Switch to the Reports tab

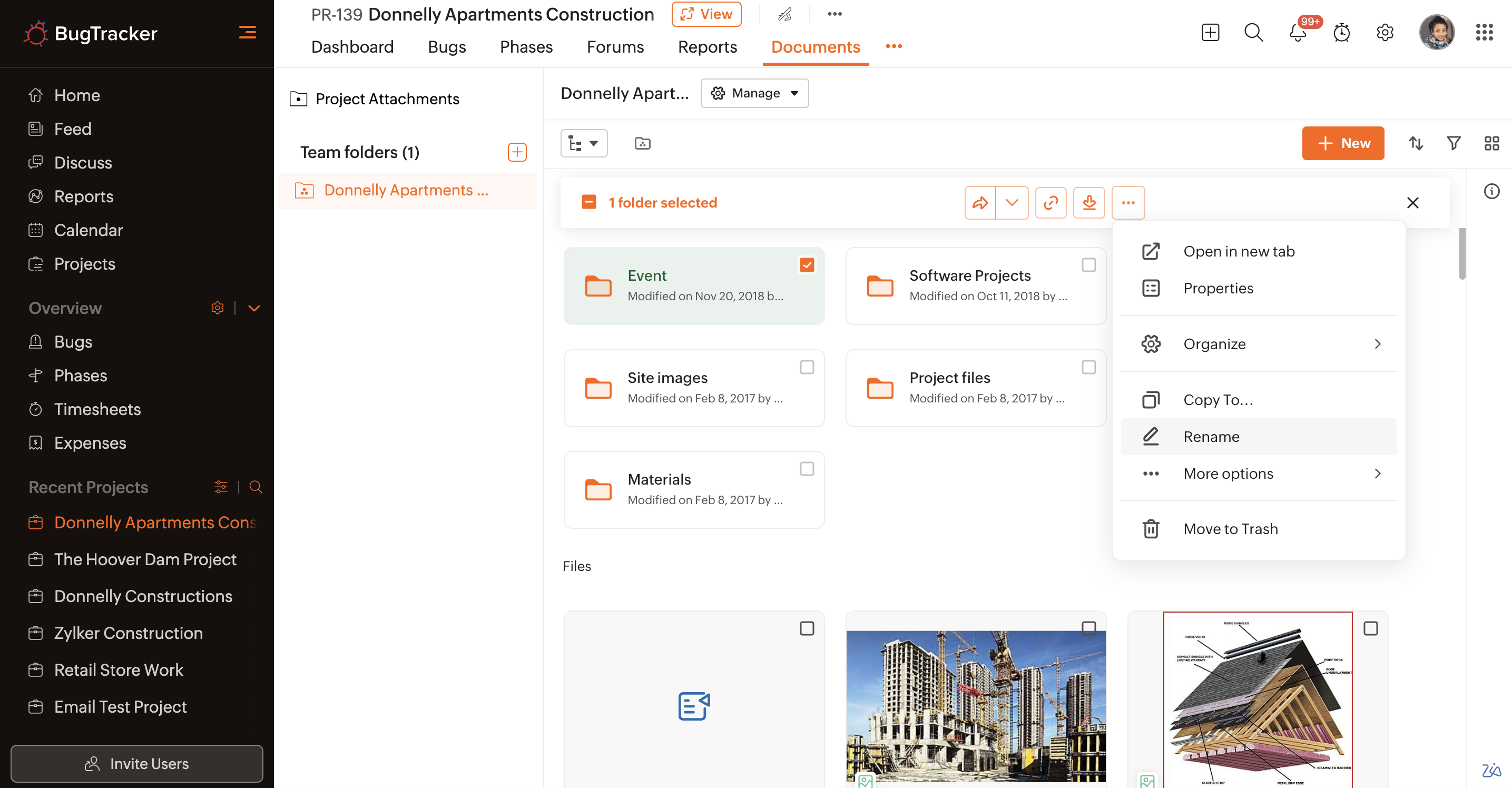point(706,47)
